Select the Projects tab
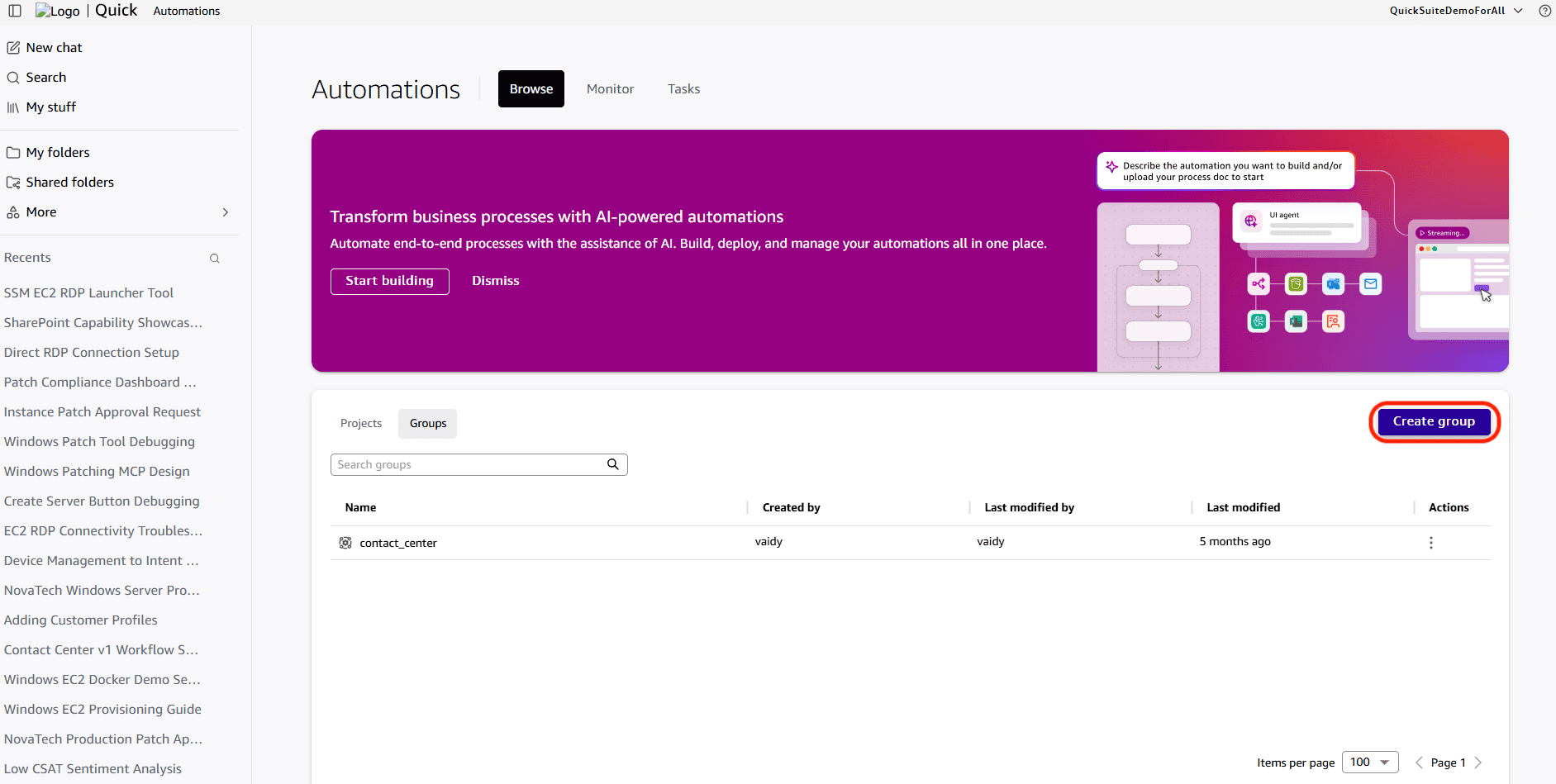The image size is (1556, 784). (x=361, y=423)
